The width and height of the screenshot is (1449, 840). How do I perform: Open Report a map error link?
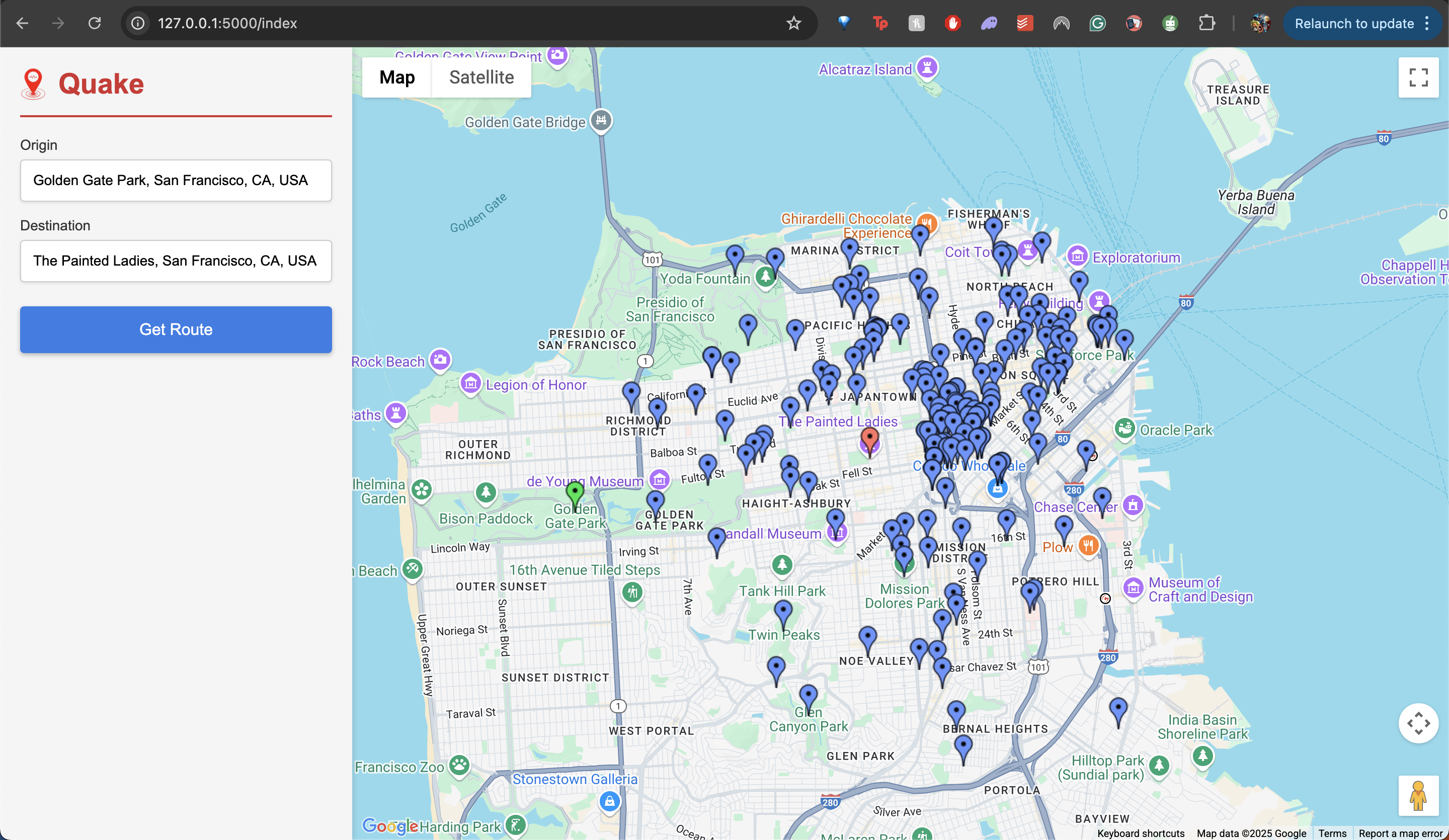(x=1400, y=833)
